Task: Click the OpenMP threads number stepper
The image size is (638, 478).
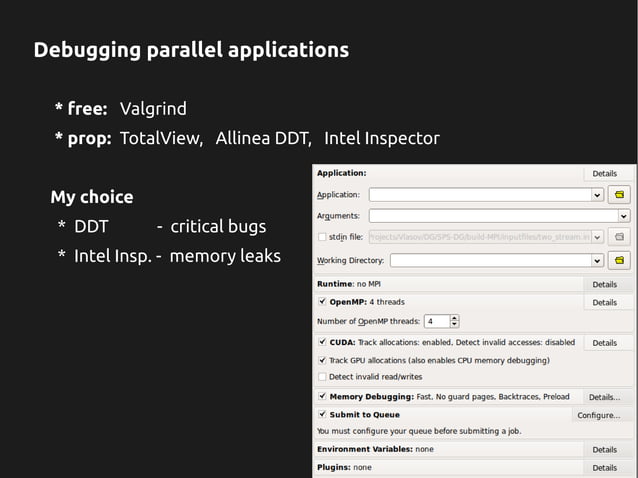Action: click(x=455, y=321)
